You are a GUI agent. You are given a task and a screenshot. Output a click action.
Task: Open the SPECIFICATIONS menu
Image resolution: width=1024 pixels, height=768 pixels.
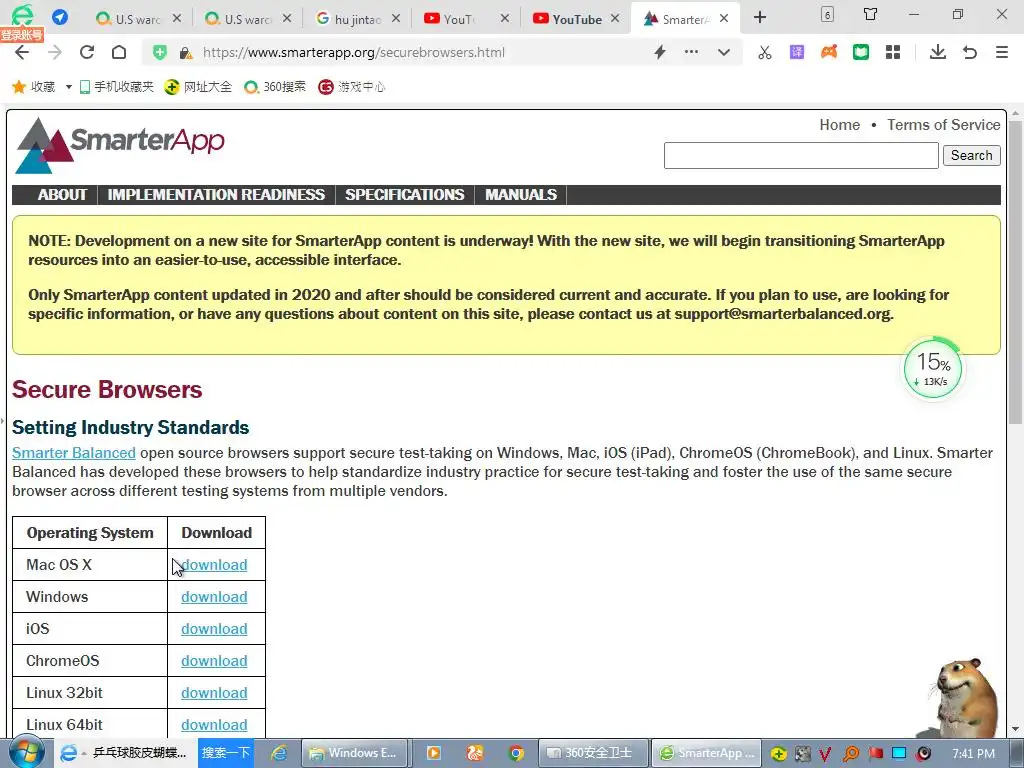pyautogui.click(x=404, y=195)
